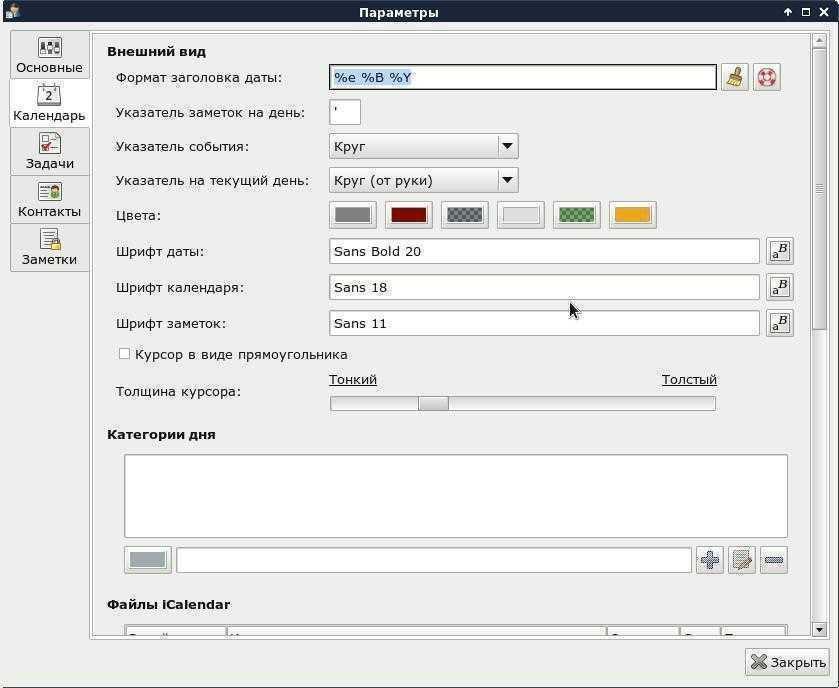The height and width of the screenshot is (688, 839).
Task: Click the broom icon to clear date format
Action: 735,78
